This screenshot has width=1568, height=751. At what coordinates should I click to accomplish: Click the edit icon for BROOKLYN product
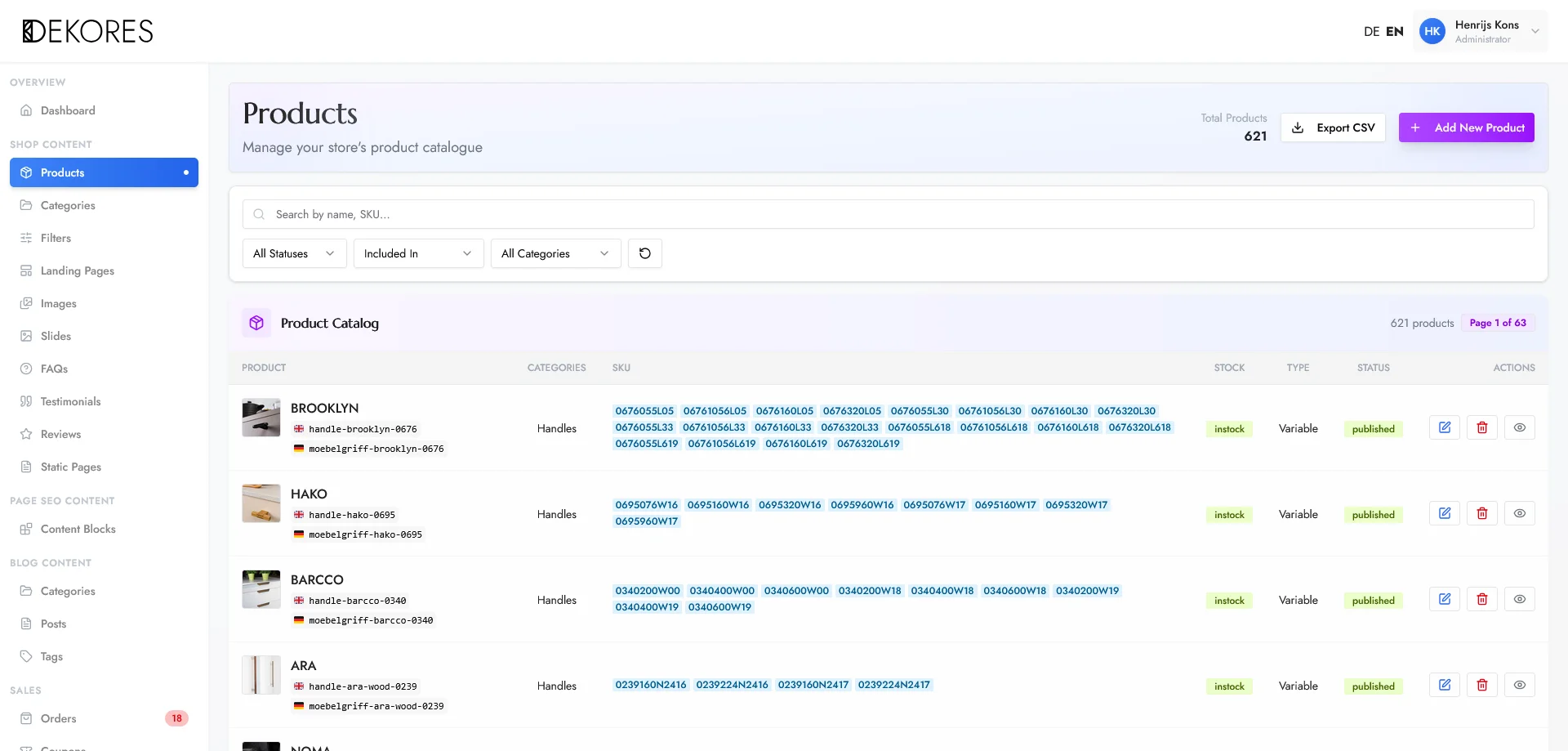(1444, 427)
